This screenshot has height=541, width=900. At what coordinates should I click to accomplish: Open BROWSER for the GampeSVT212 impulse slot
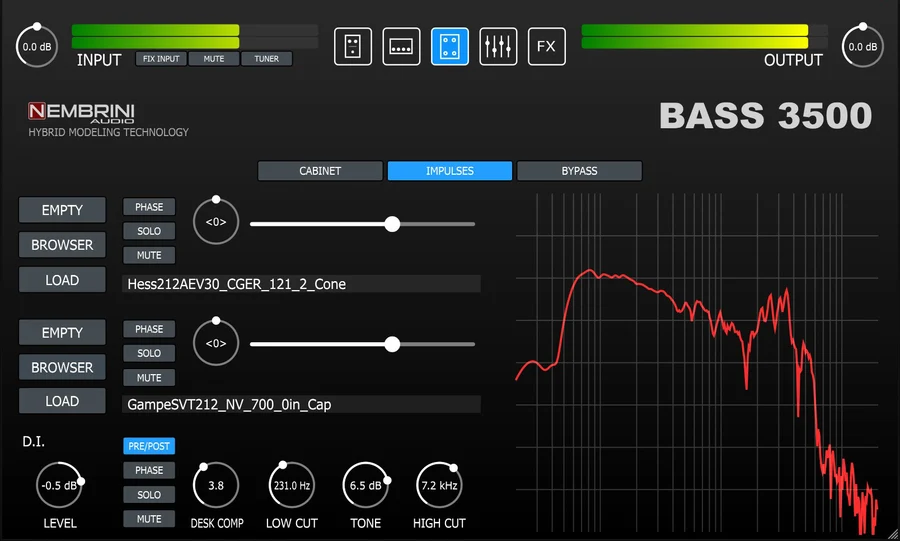(62, 367)
